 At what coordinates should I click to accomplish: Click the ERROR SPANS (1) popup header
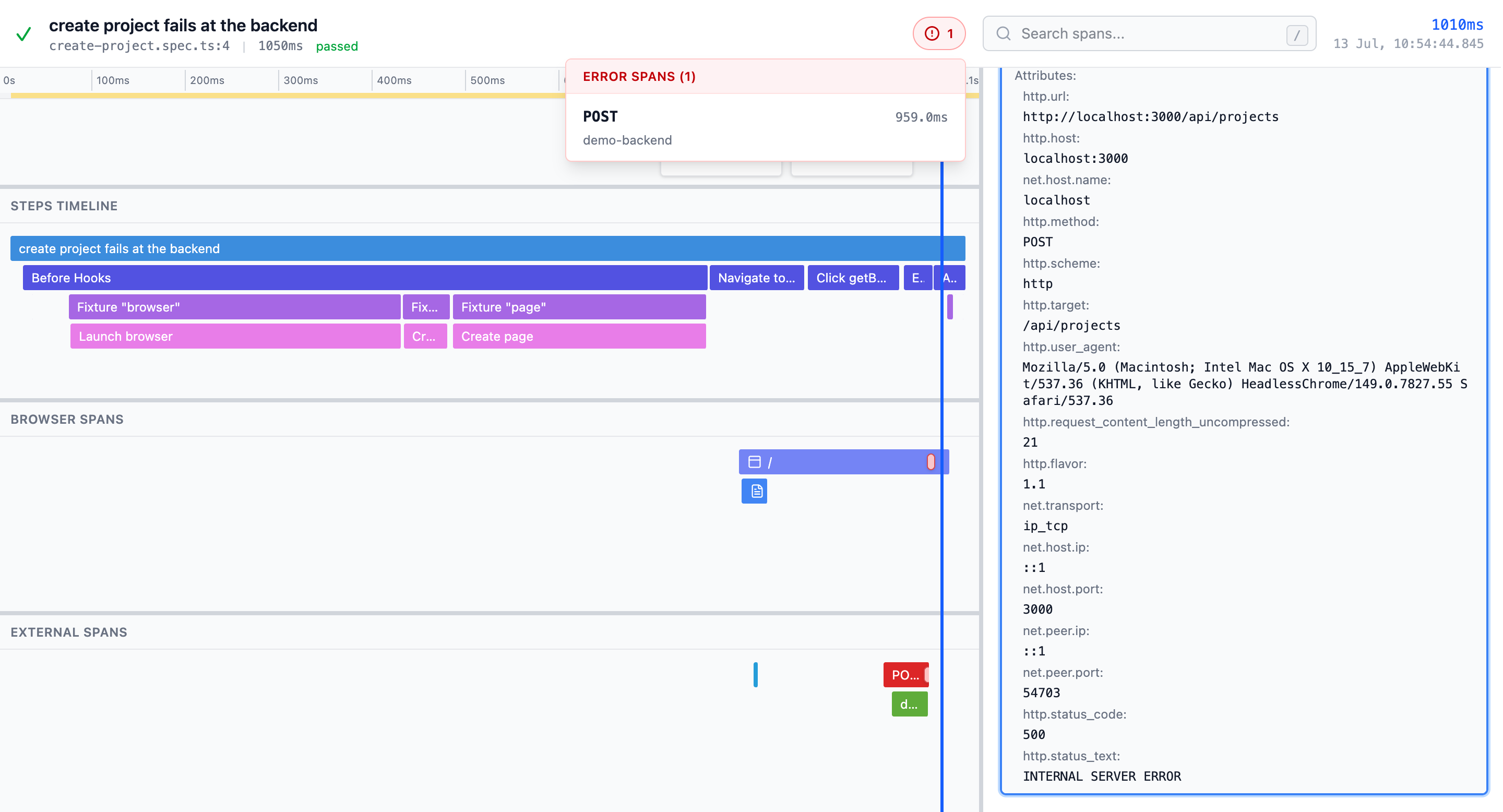765,76
